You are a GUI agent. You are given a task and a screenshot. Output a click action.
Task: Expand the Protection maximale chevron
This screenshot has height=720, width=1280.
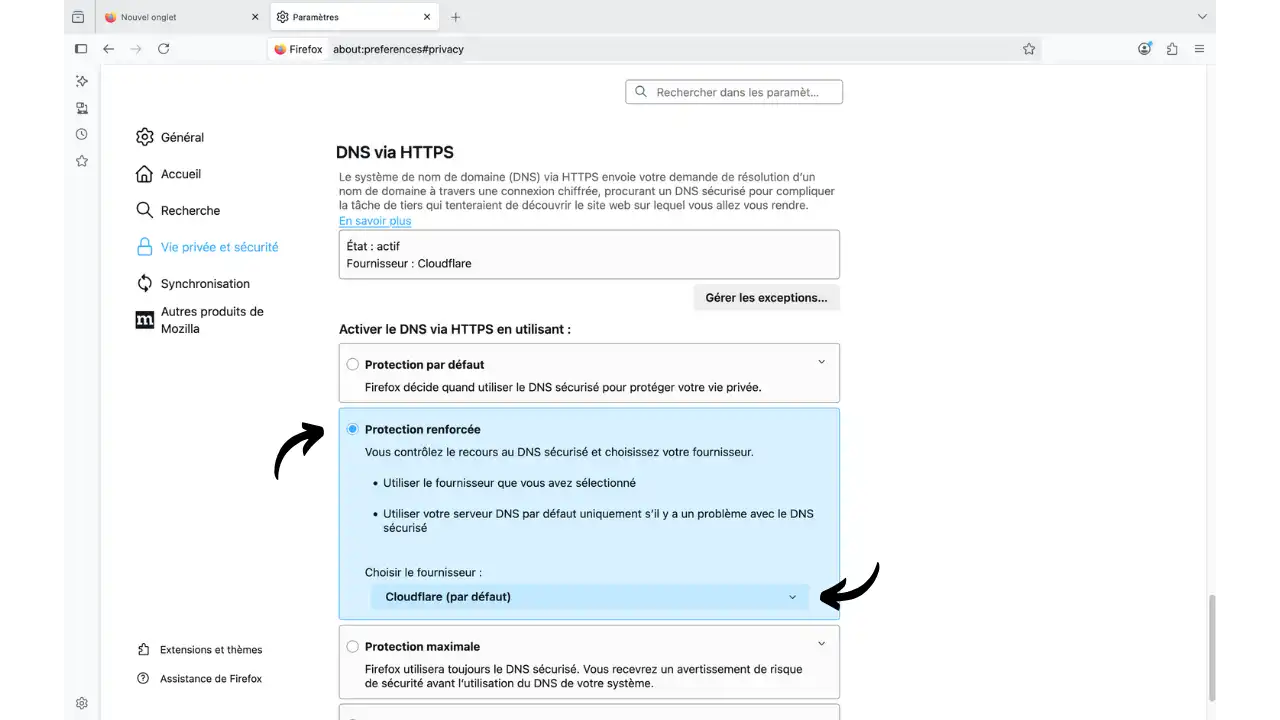coord(821,643)
